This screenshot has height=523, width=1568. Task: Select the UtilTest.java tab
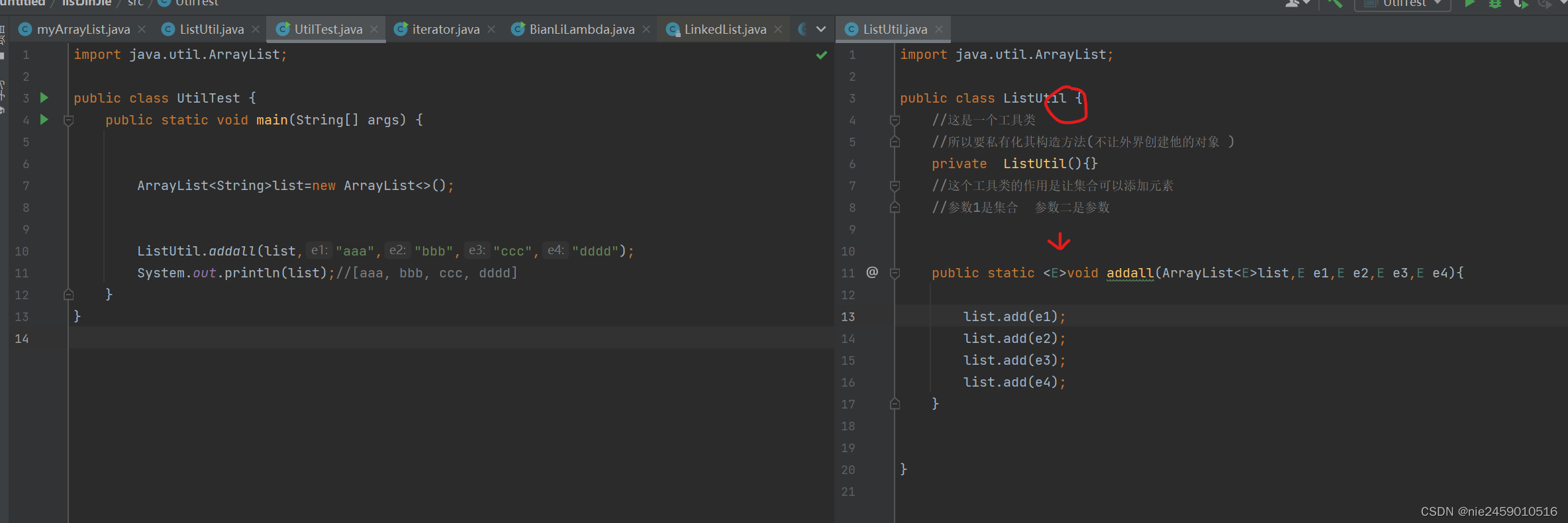(x=328, y=29)
